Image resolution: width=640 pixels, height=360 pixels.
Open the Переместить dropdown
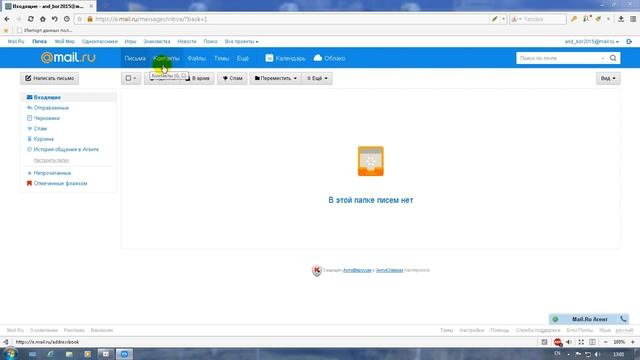[x=276, y=78]
